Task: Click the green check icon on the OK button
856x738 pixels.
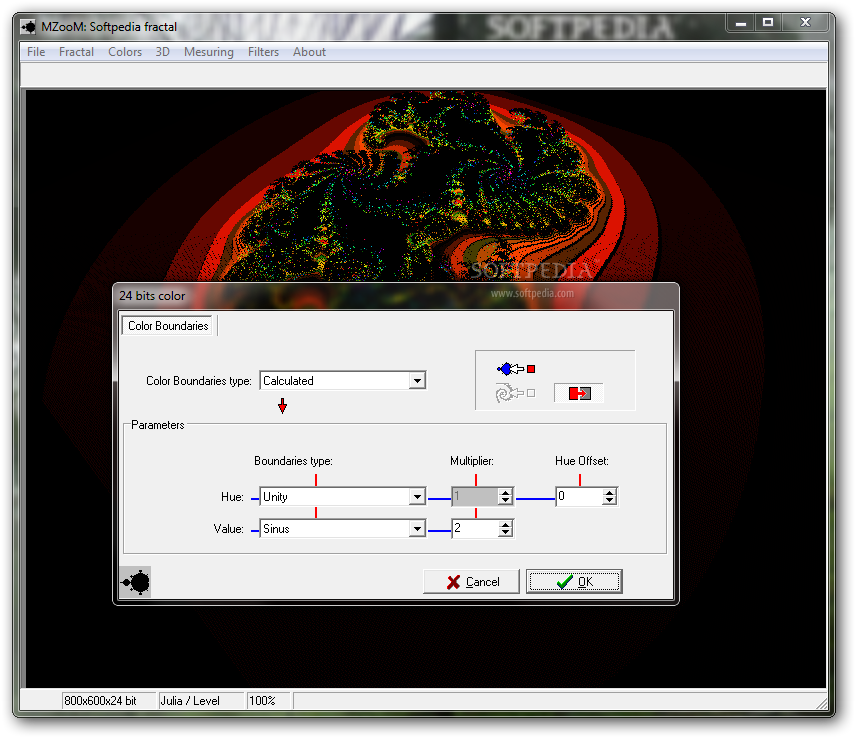Action: tap(564, 582)
